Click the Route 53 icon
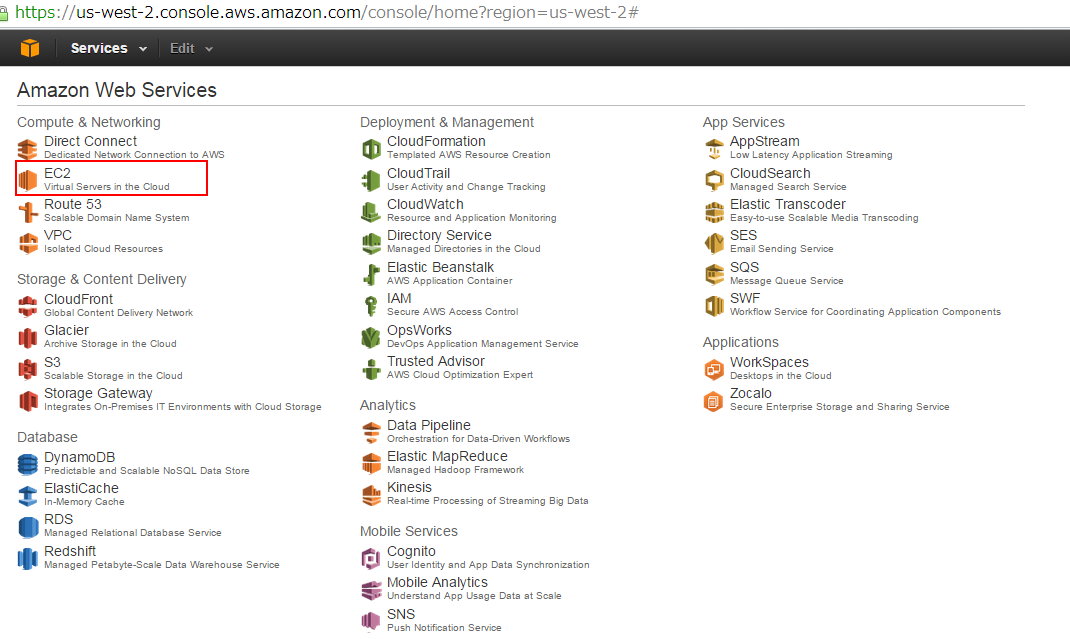The width and height of the screenshot is (1070, 639). pos(28,211)
